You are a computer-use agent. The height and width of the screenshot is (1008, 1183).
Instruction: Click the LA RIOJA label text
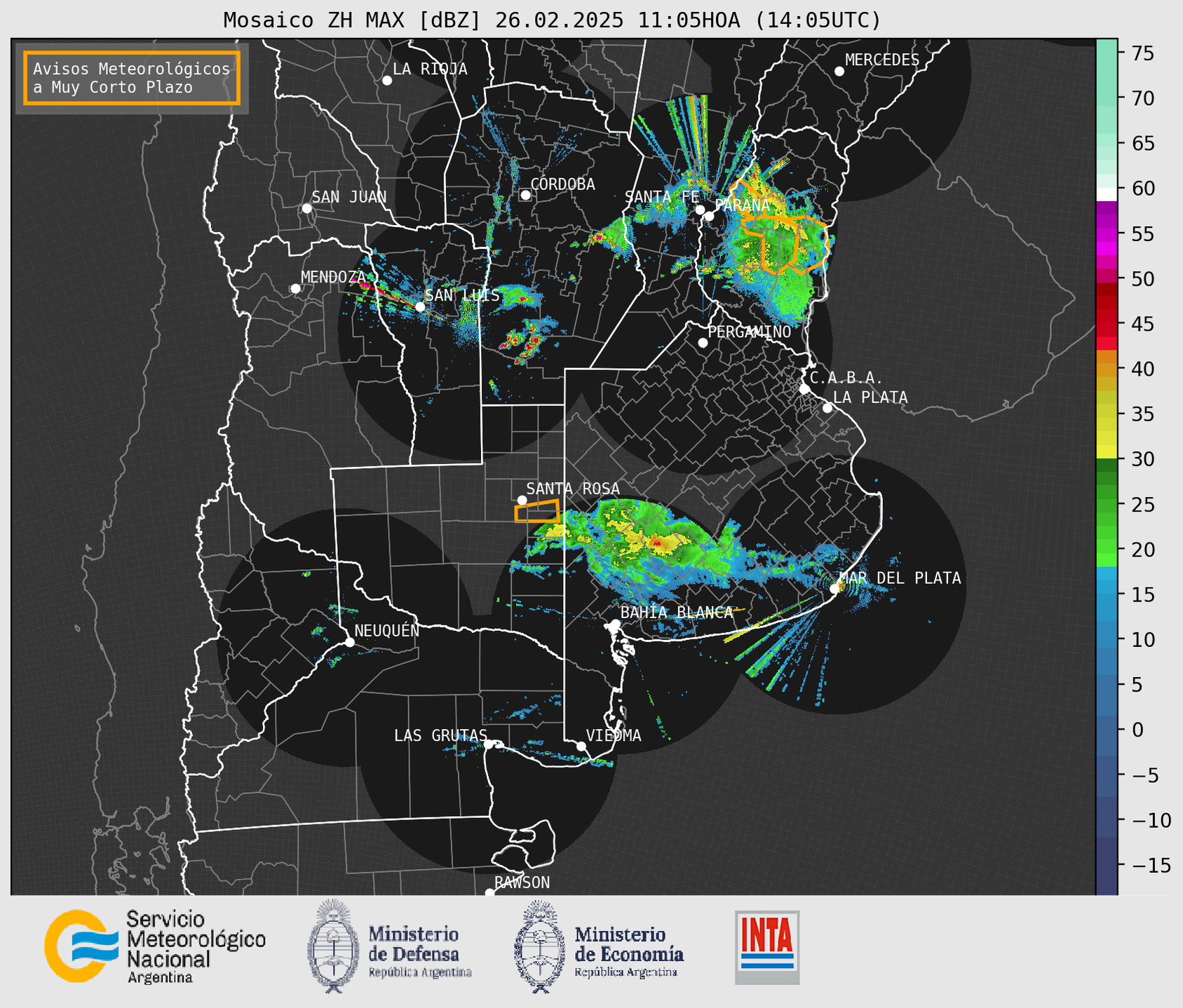point(430,69)
